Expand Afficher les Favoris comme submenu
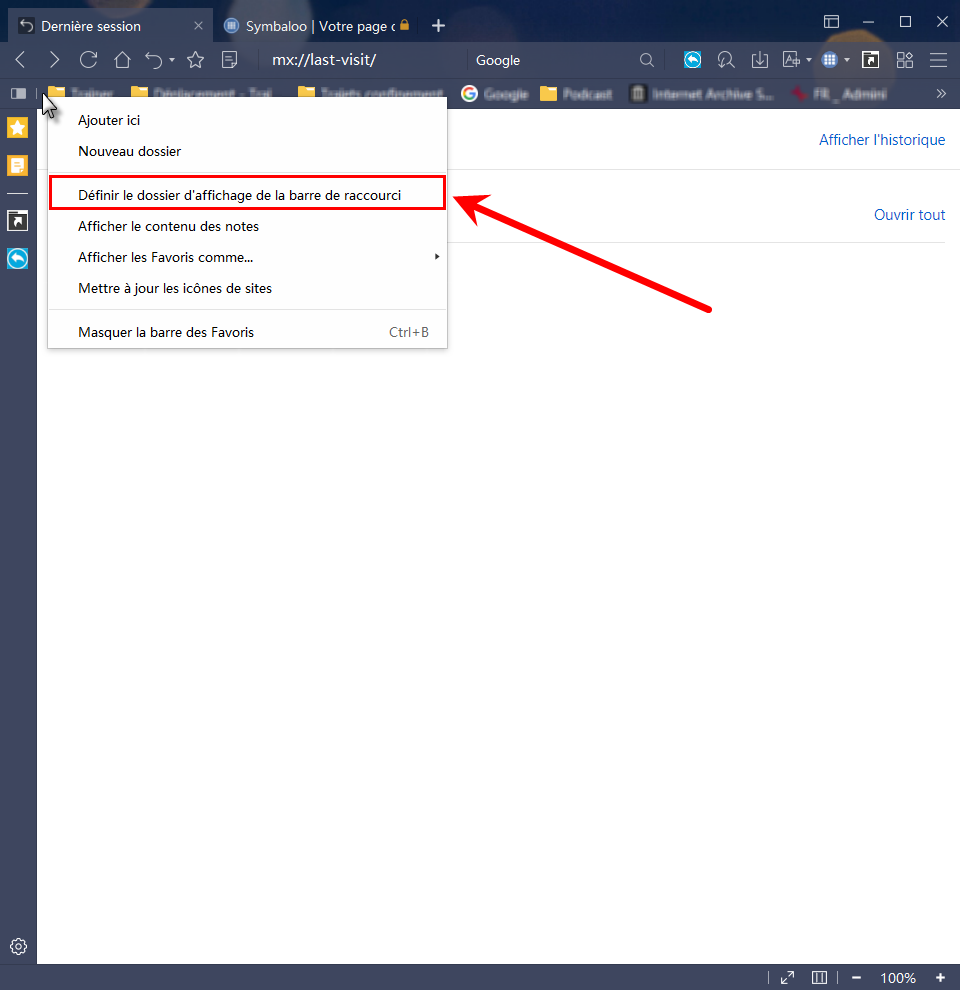 point(248,257)
